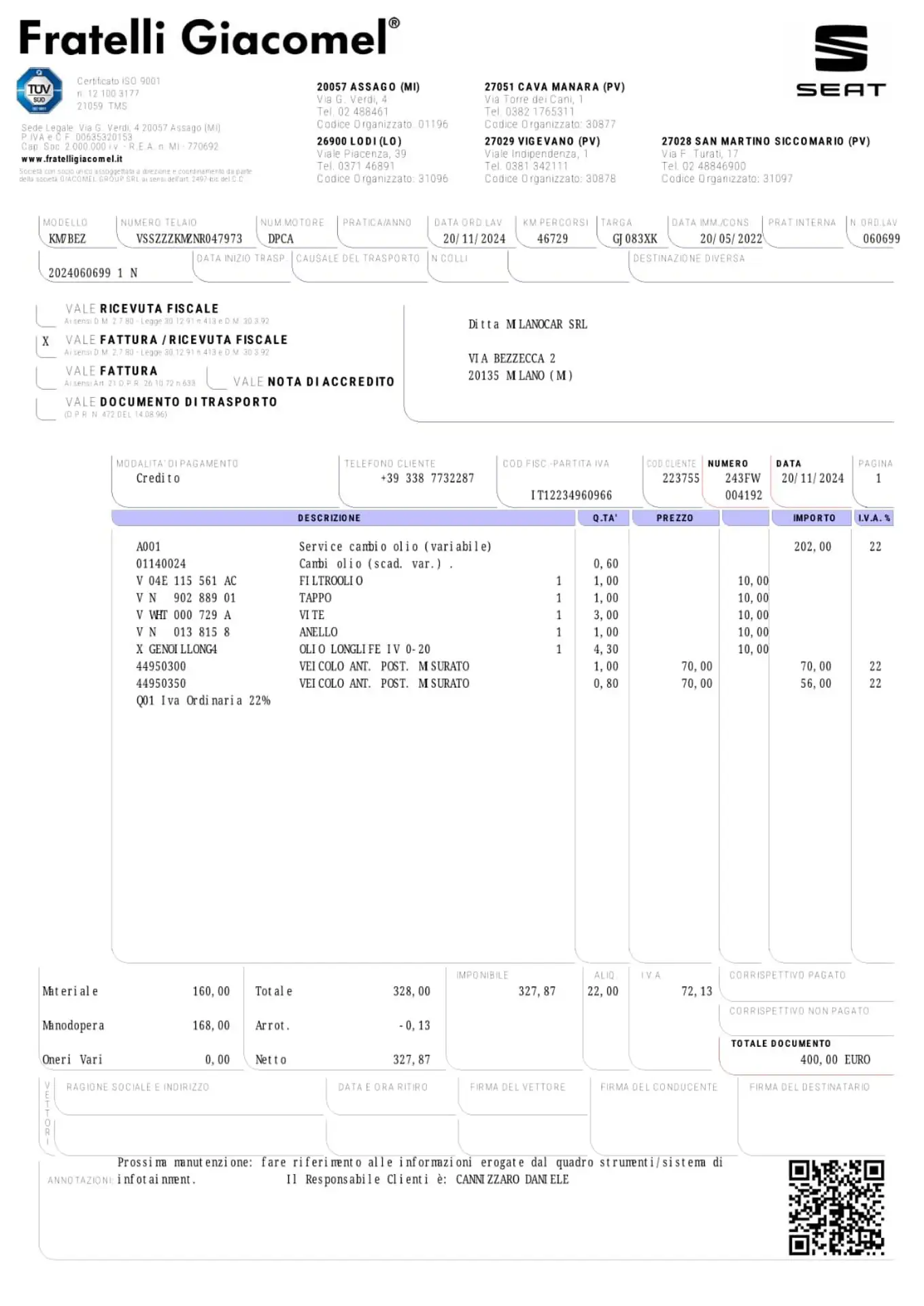This screenshot has width=924, height=1306.
Task: Click company name Ditta MILANOCAR SRL
Action: pyautogui.click(x=528, y=324)
